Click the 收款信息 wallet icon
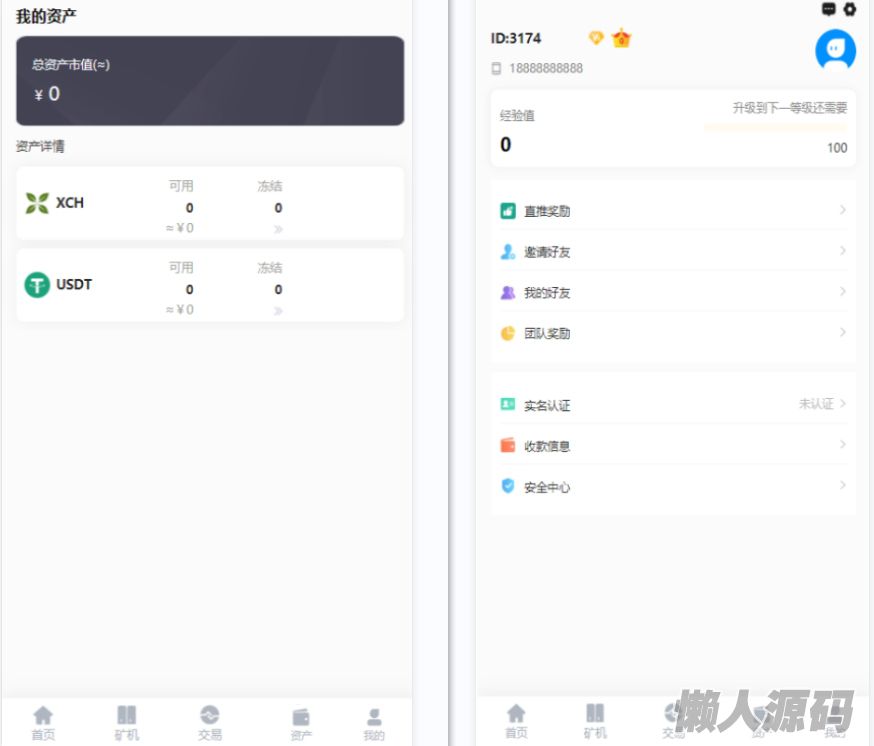The image size is (874, 746). (x=508, y=445)
